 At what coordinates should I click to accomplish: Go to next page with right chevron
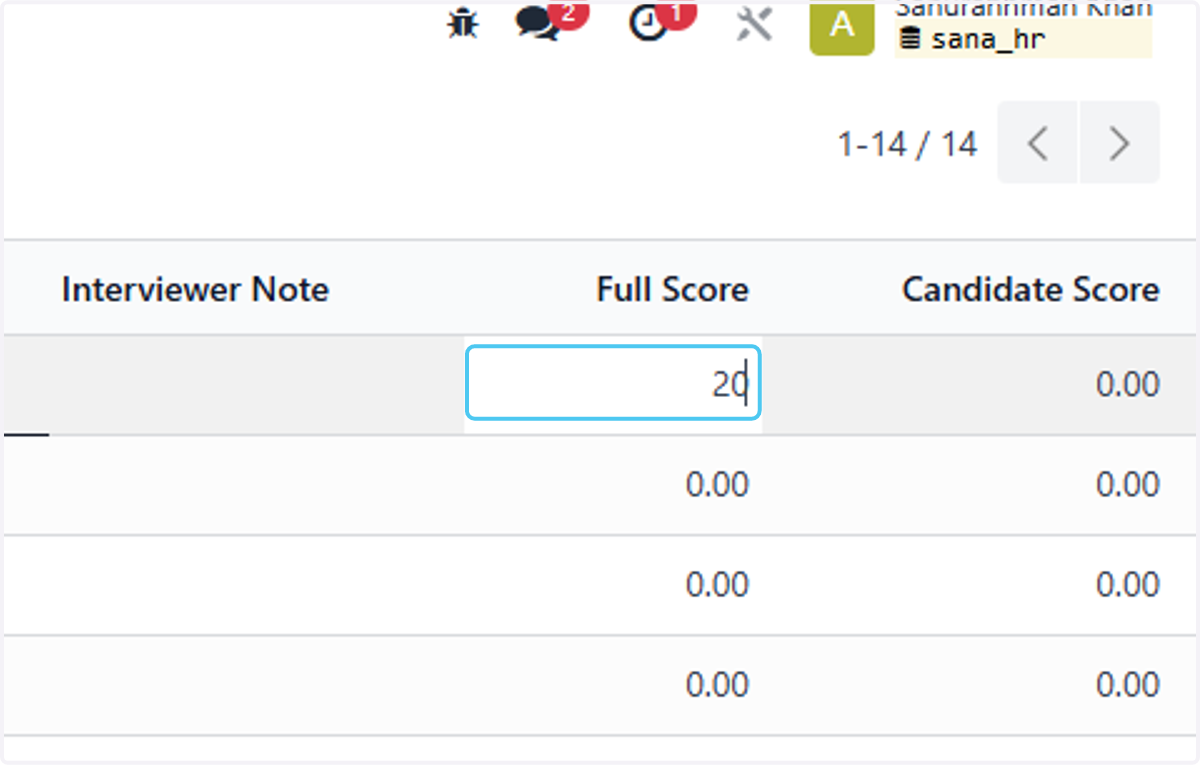(x=1120, y=143)
